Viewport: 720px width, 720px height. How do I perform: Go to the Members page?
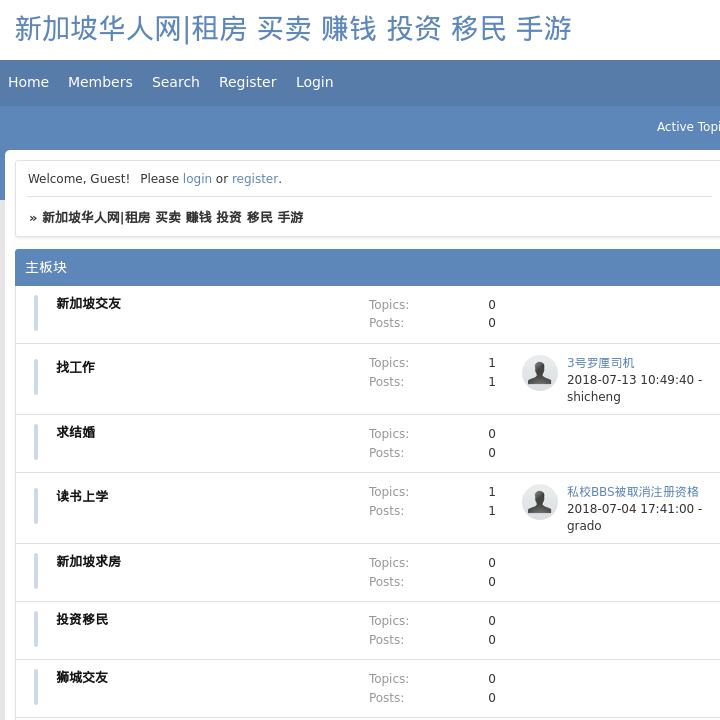tap(100, 82)
